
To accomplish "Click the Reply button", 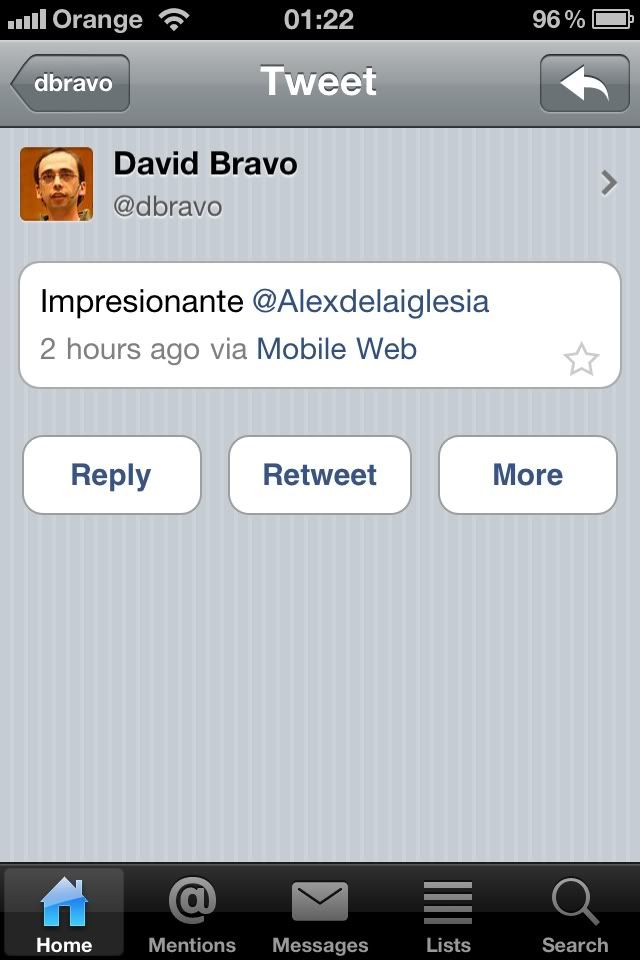I will tap(111, 475).
